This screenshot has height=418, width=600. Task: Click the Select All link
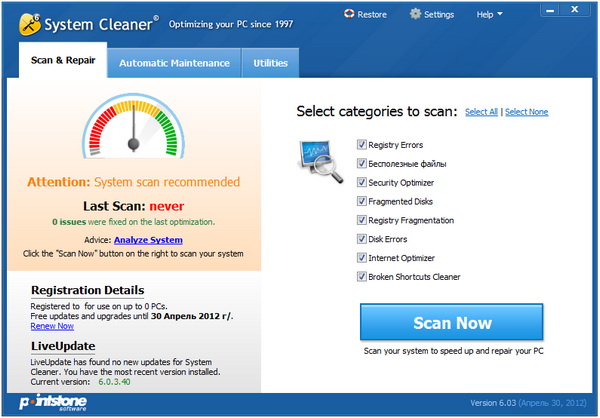coord(481,112)
